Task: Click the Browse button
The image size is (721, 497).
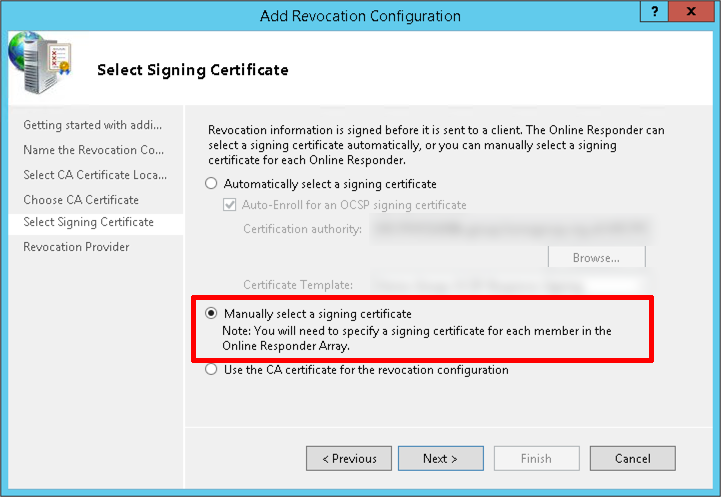Action: pos(596,257)
